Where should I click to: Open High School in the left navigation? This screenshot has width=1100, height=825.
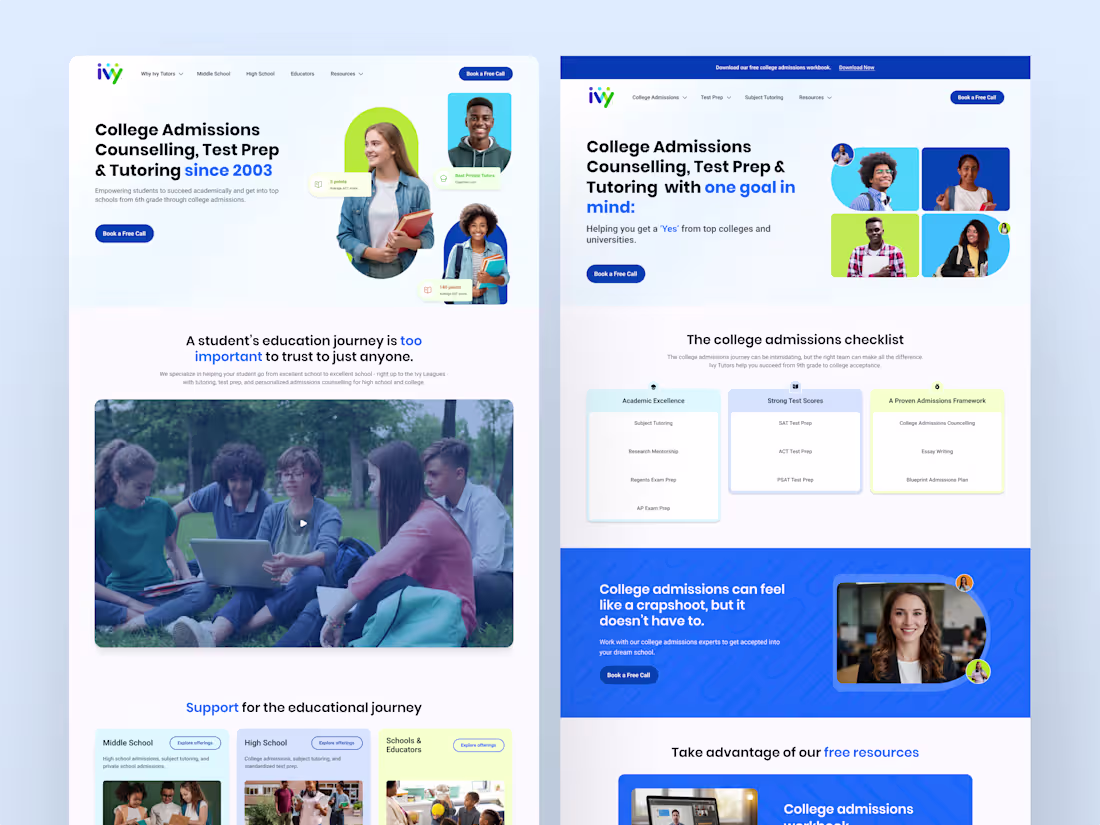point(260,74)
